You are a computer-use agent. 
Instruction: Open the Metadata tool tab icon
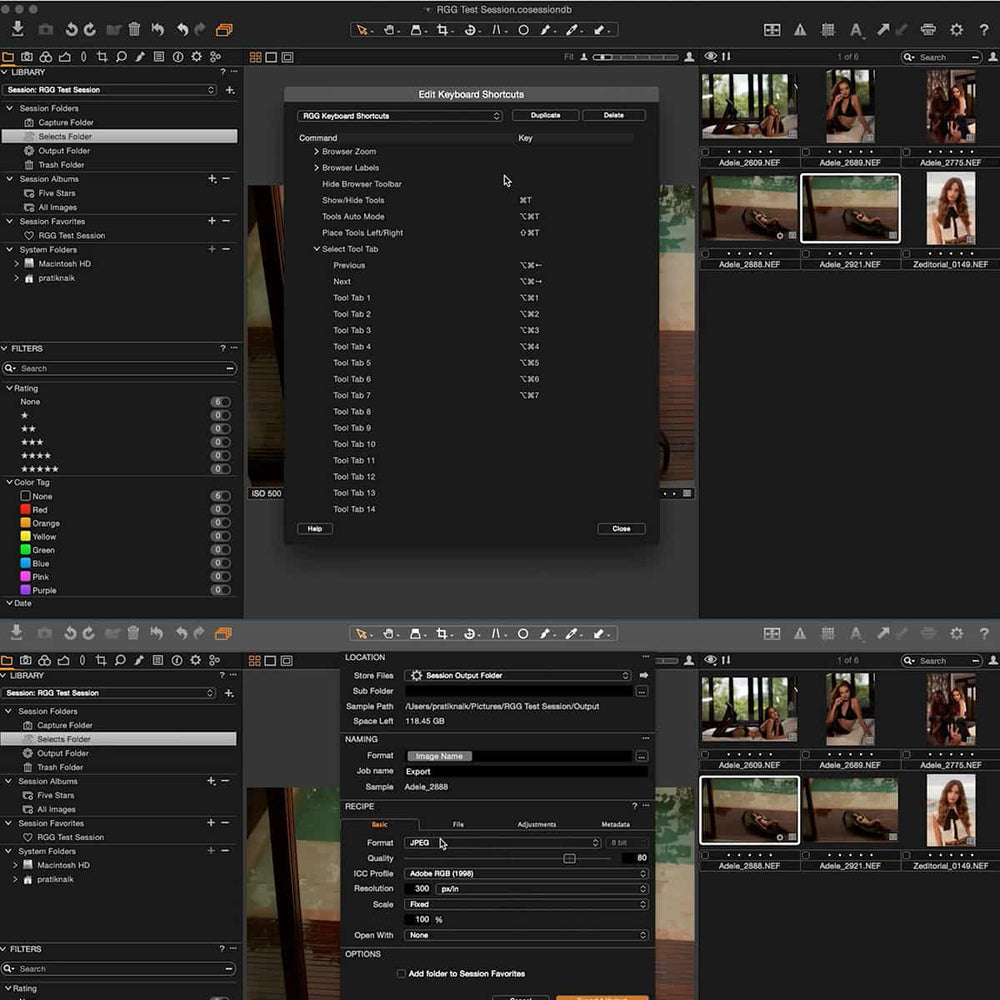pyautogui.click(x=159, y=57)
